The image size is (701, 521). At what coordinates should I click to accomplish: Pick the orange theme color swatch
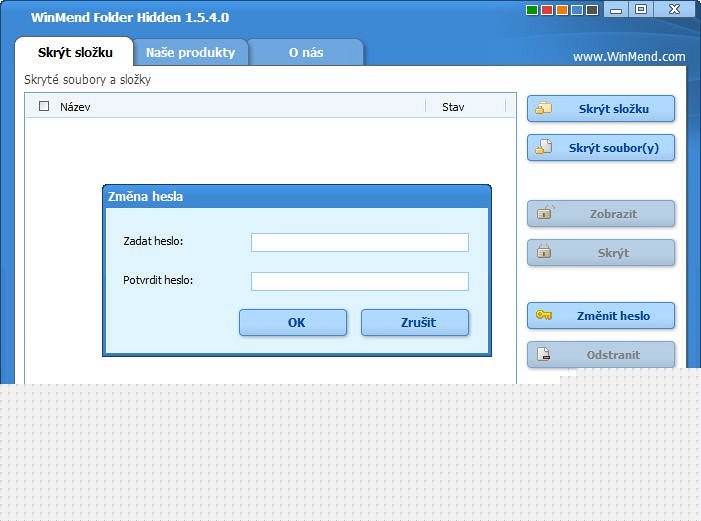(561, 10)
